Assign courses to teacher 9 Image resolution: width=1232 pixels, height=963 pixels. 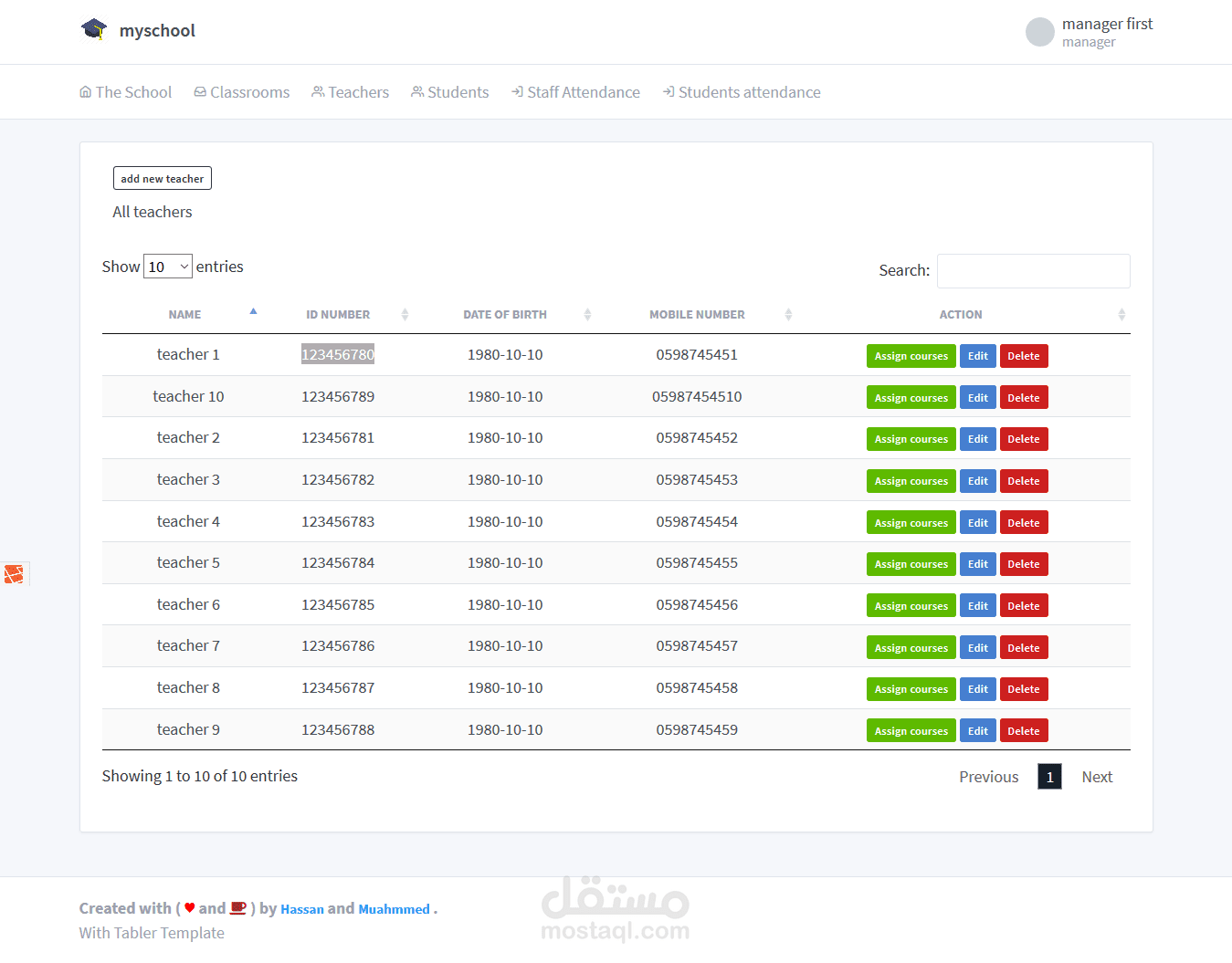[911, 730]
